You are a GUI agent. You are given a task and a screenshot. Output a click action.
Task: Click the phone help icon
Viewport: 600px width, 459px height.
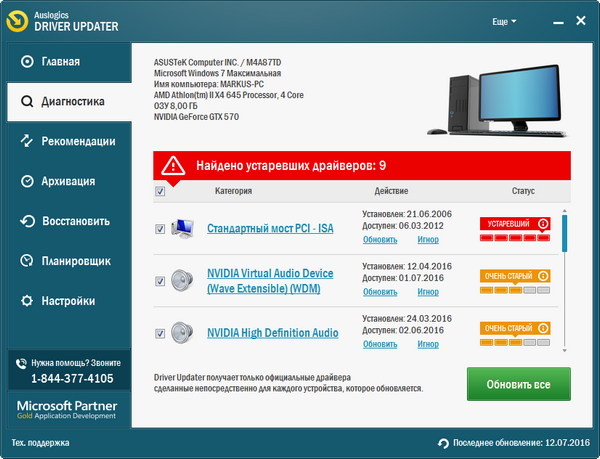click(21, 363)
